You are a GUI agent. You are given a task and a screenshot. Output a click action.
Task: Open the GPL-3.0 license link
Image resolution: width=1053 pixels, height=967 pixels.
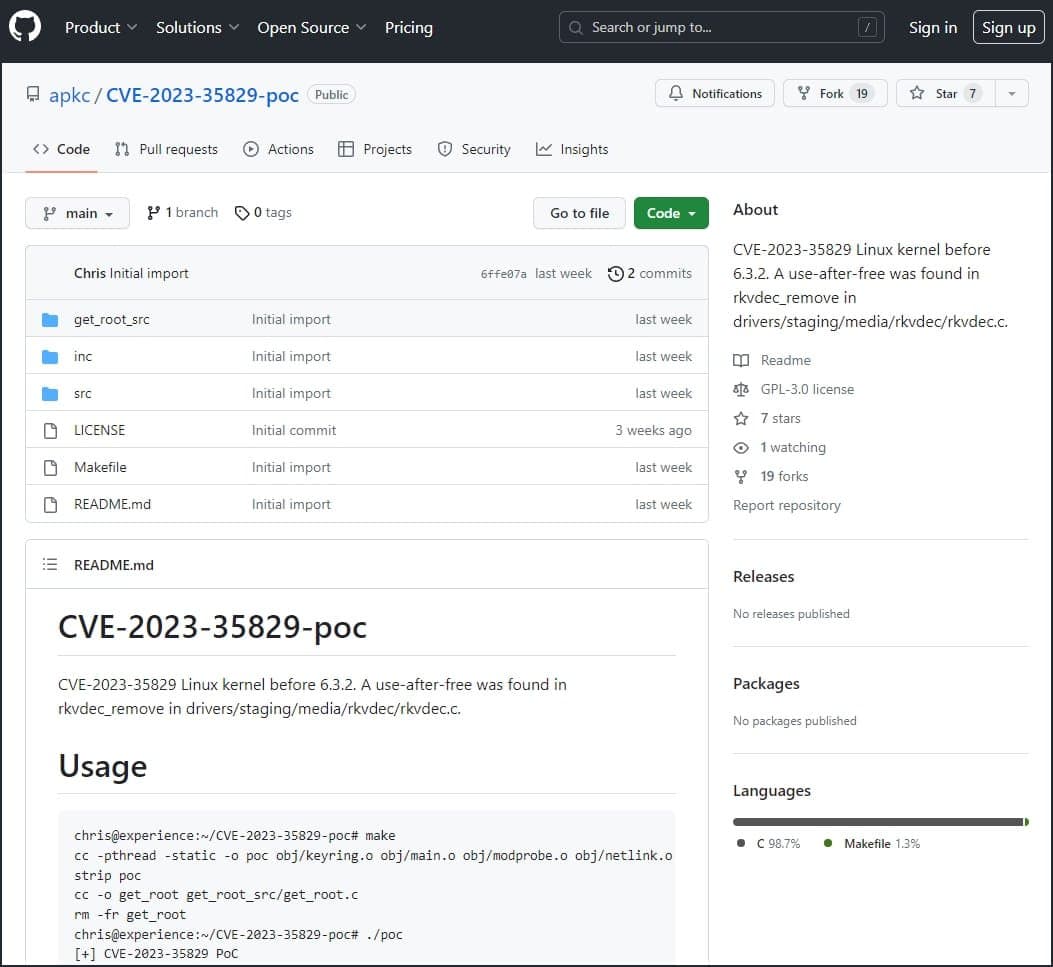[x=804, y=389]
